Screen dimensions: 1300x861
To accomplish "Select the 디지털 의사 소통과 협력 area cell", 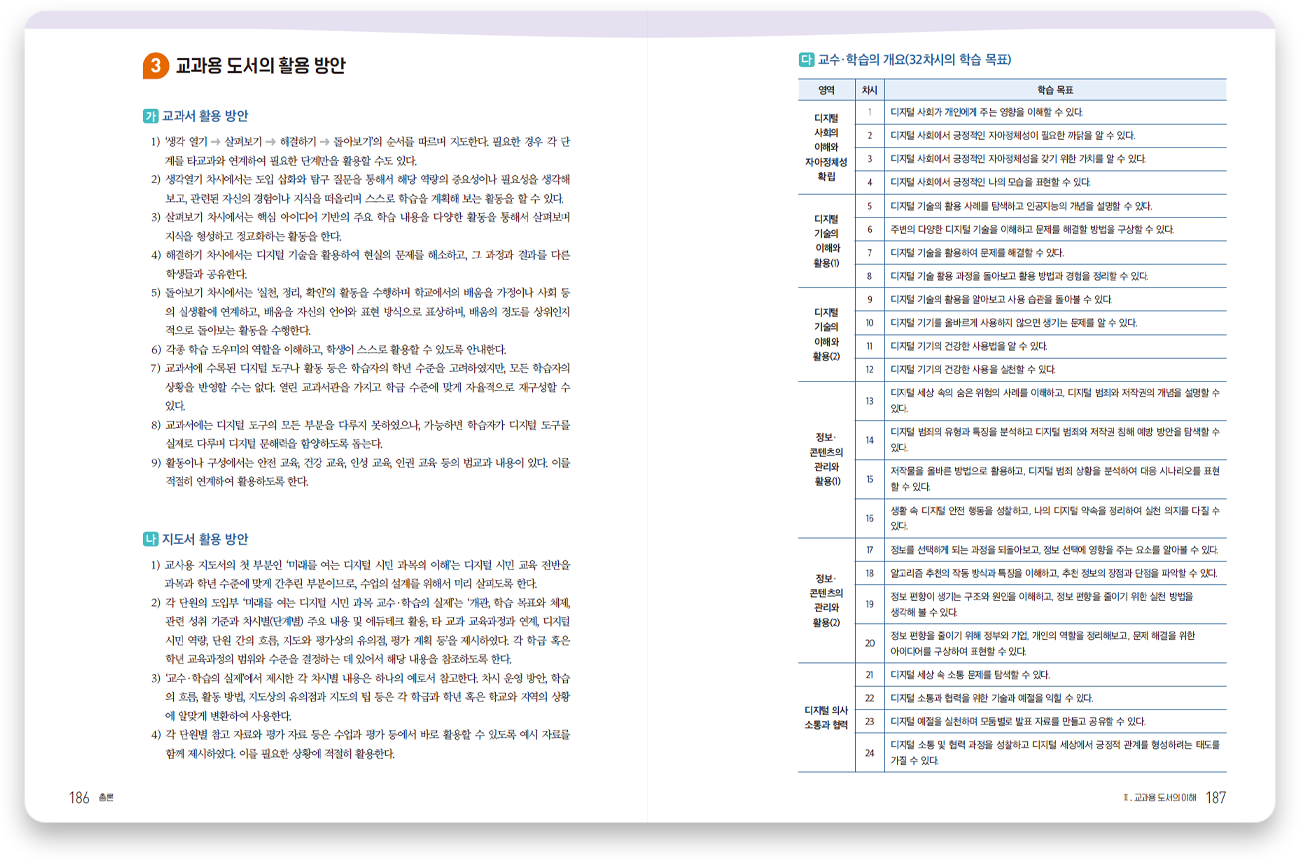I will coord(826,718).
